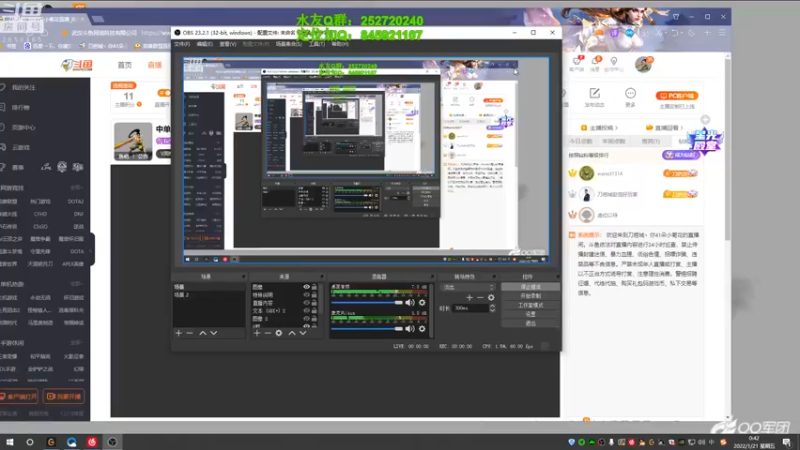Open 发布动态 edit icon on Douyu page
Viewport: 800px width, 450px height.
click(594, 93)
